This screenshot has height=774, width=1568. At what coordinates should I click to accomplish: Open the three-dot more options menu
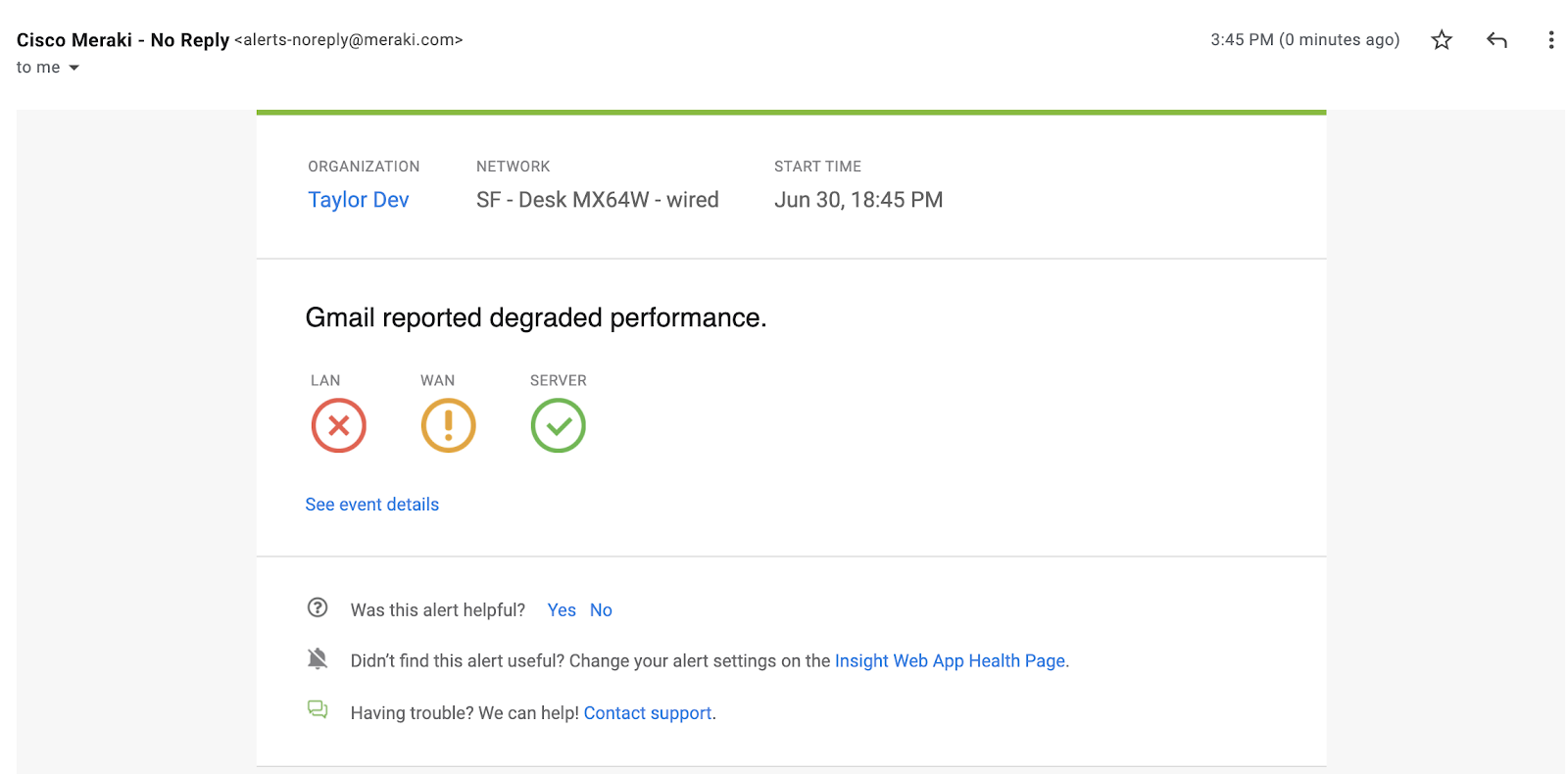coord(1550,40)
